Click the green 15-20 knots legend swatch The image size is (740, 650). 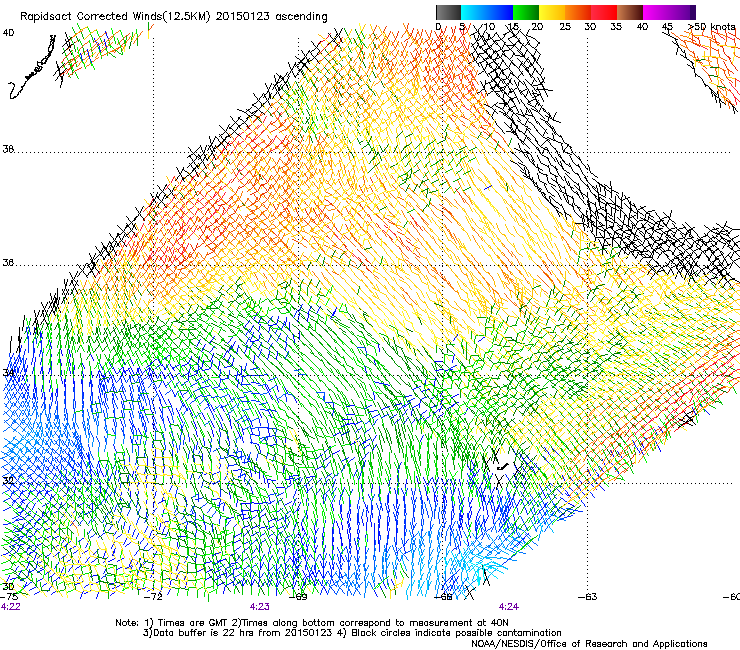coord(526,12)
